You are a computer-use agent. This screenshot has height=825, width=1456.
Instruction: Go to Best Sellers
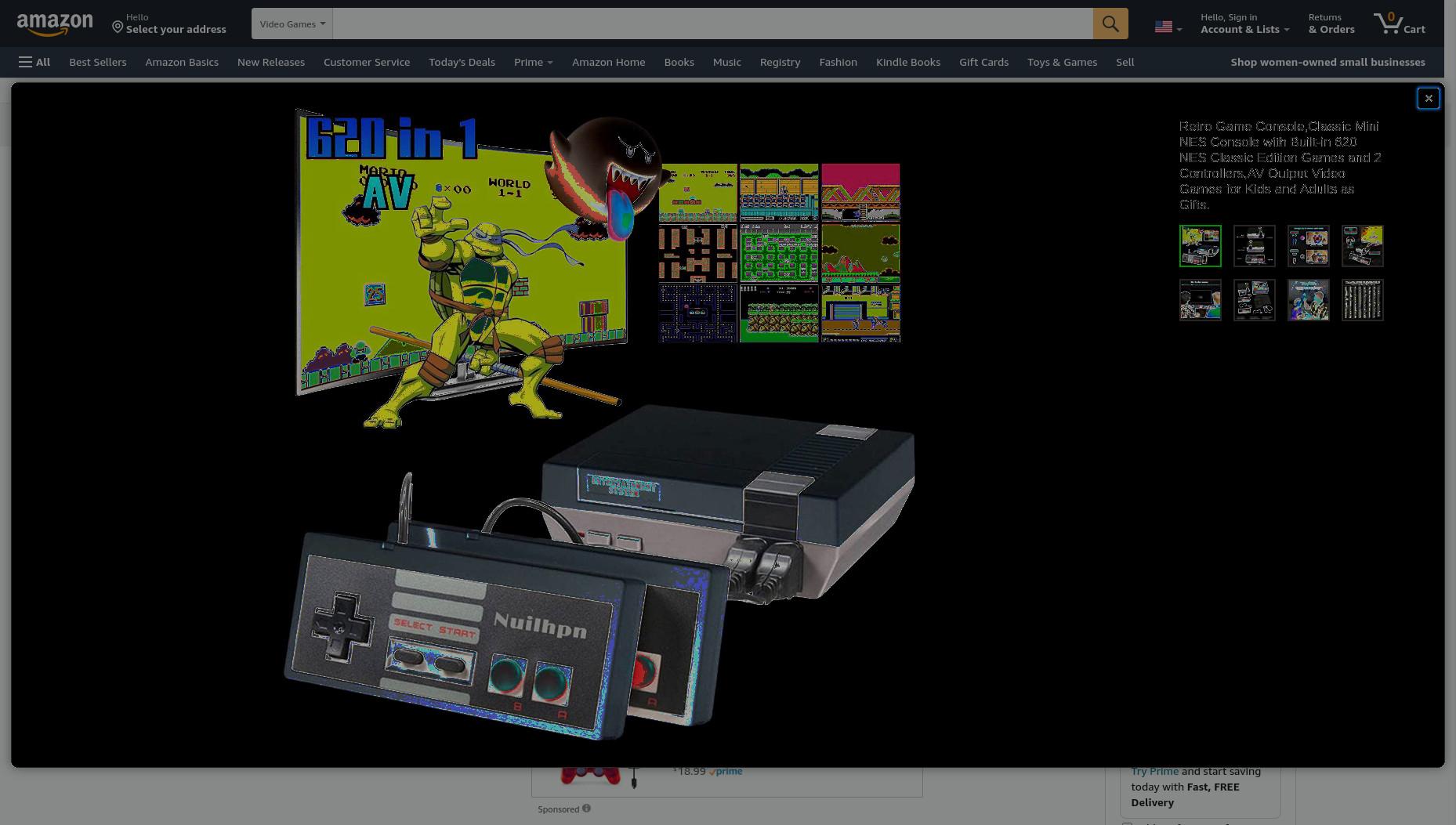click(98, 62)
